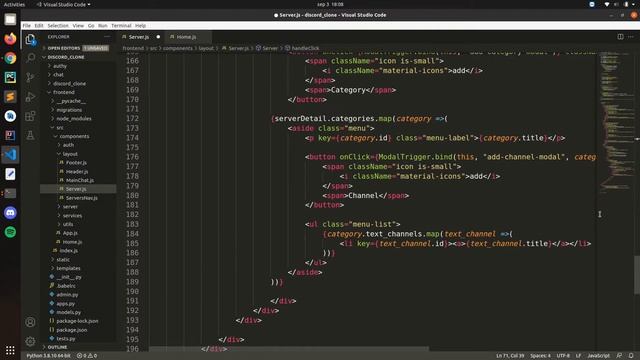
Task: Go to line via Ln, Col indicator
Action: (510, 356)
